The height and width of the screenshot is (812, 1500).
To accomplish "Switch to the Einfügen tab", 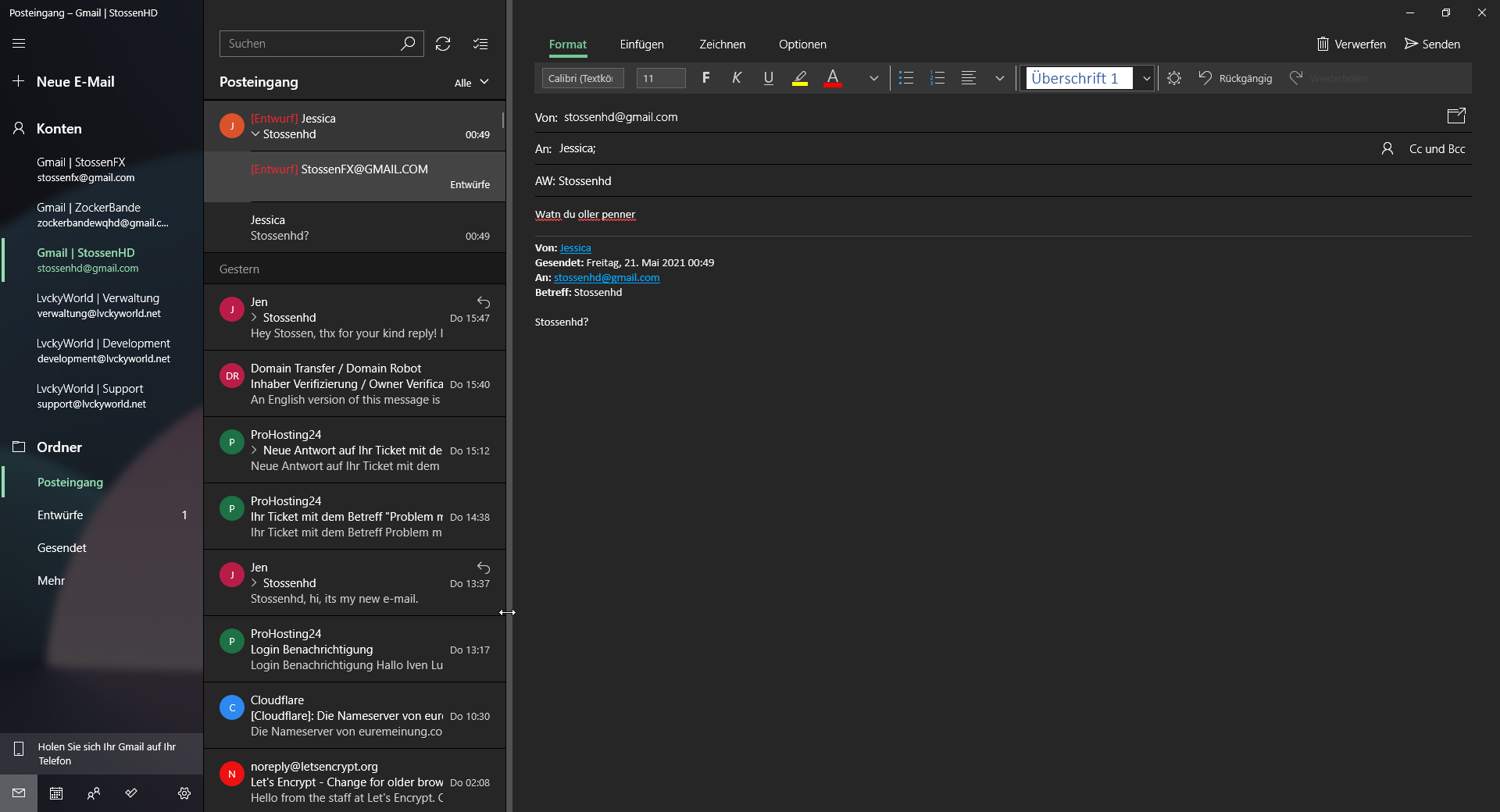I will 641,45.
